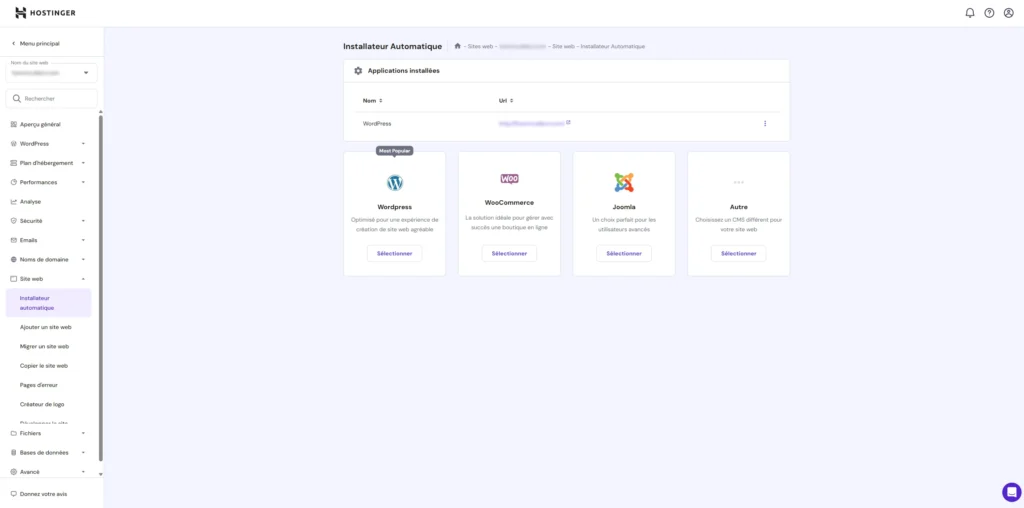Click the Bases de données icon
The image size is (1024, 508).
14,452
